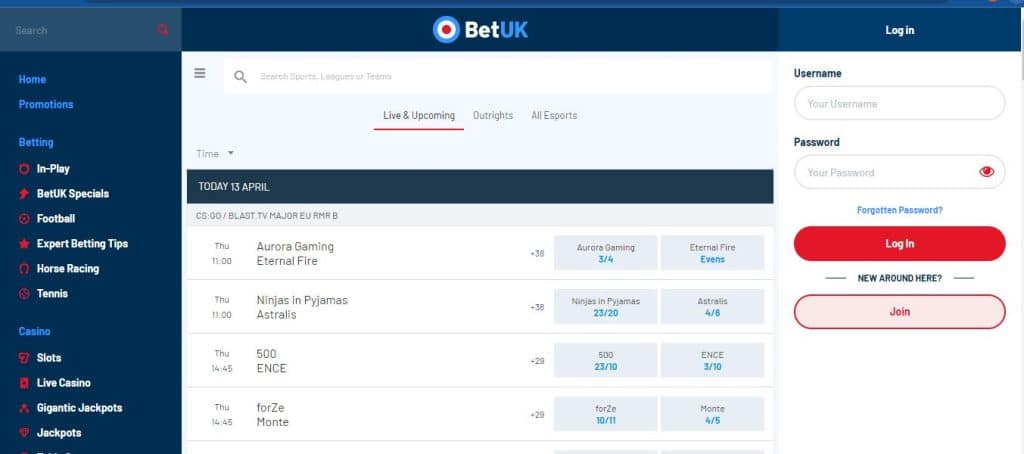Click the Gigantic Jackpots icon
The image size is (1024, 454).
click(24, 408)
